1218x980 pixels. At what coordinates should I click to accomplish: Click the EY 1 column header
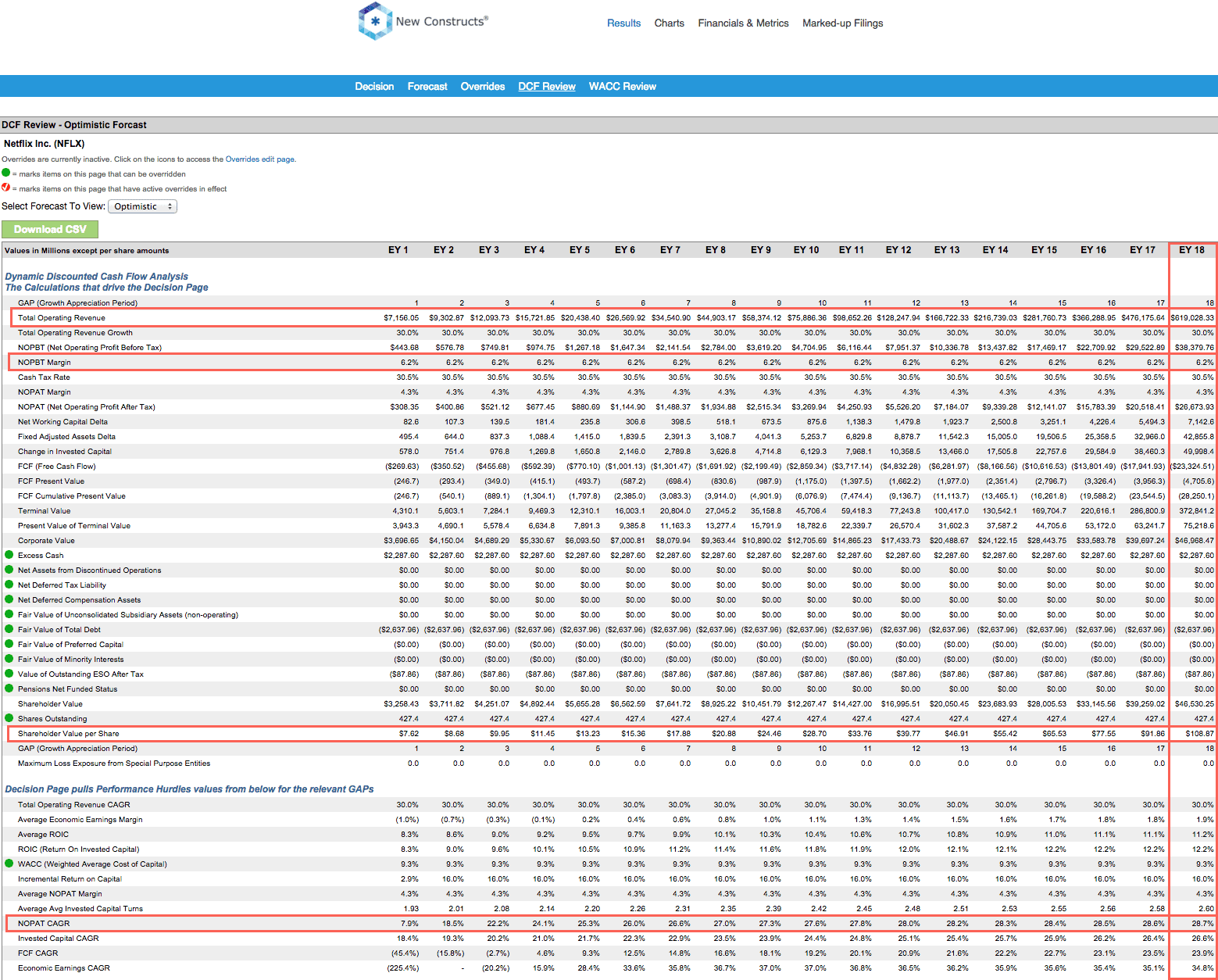[398, 250]
